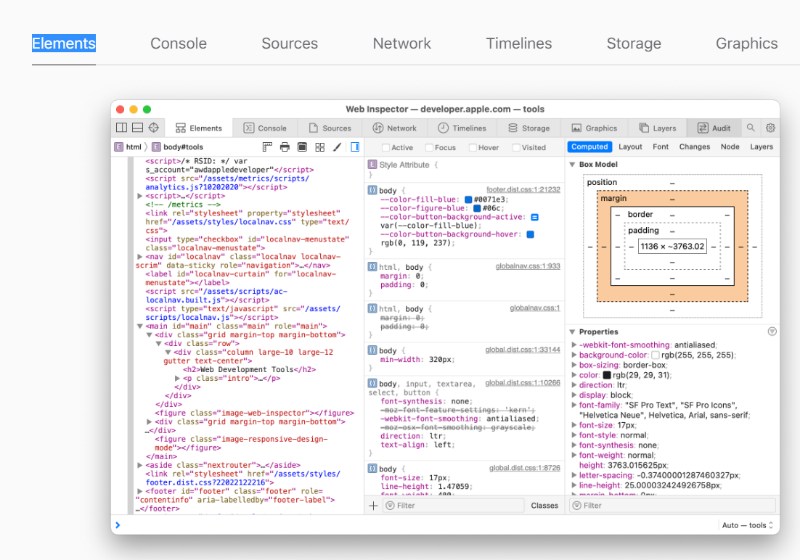The image size is (800, 560).
Task: Open the Storage link at page top
Action: 633,43
